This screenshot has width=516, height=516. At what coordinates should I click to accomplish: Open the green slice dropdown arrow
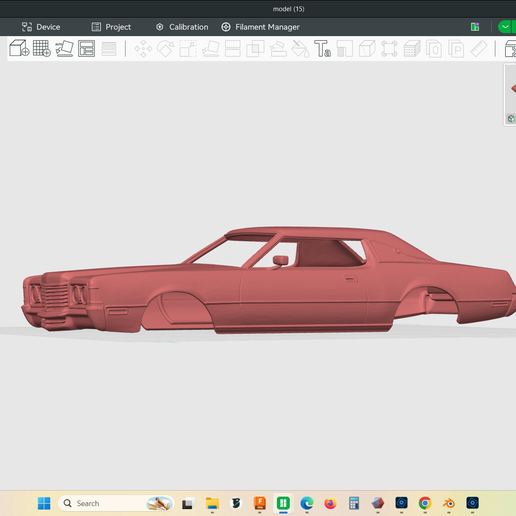pyautogui.click(x=505, y=27)
